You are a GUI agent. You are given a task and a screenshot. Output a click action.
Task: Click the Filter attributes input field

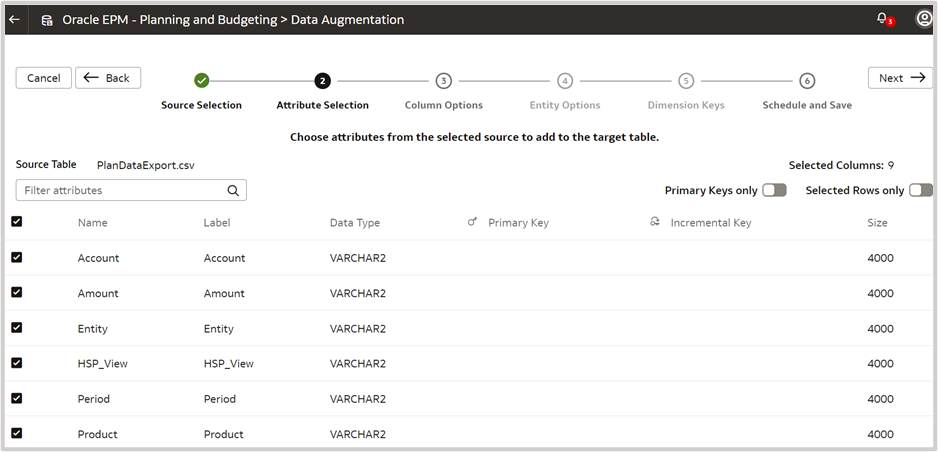(120, 190)
